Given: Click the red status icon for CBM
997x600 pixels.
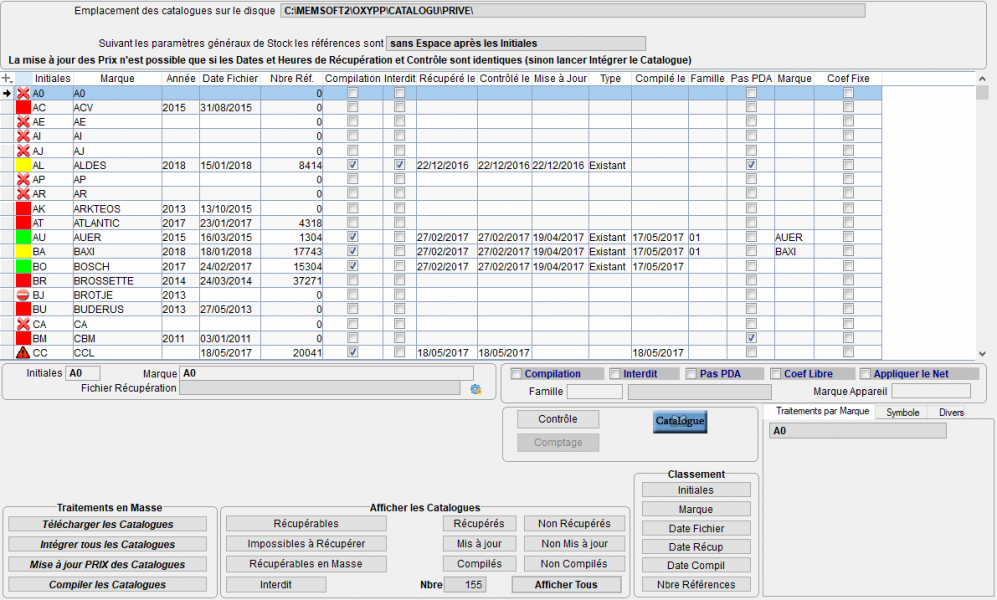Looking at the screenshot, I should pyautogui.click(x=24, y=339).
